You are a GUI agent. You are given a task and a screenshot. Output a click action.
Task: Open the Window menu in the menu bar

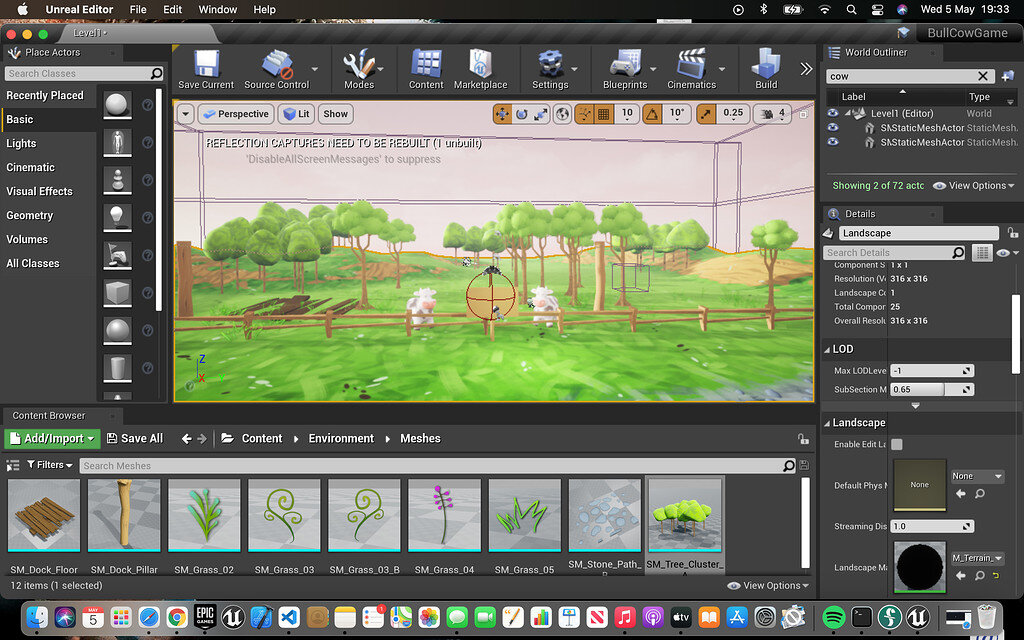217,9
